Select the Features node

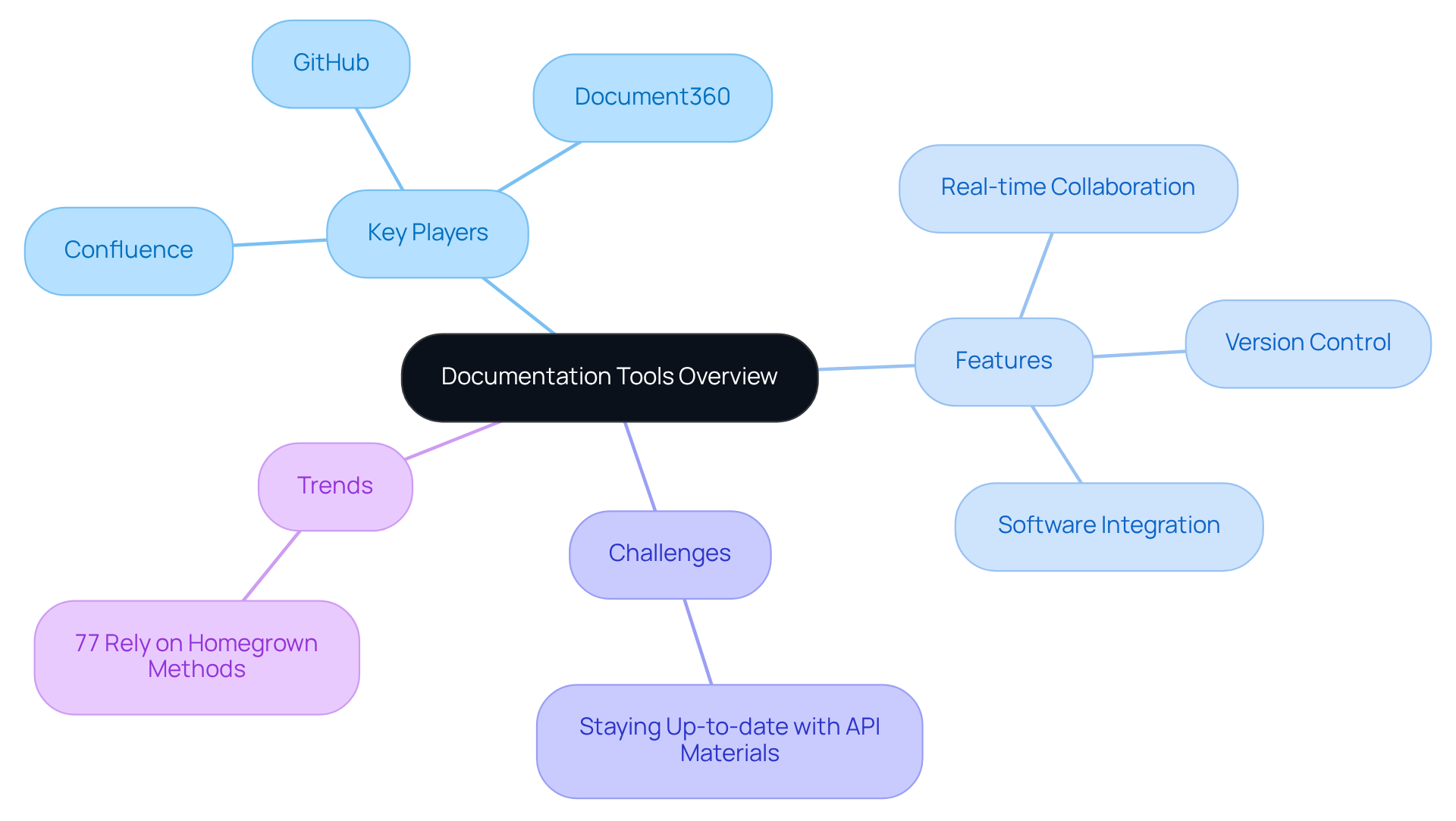click(1004, 362)
